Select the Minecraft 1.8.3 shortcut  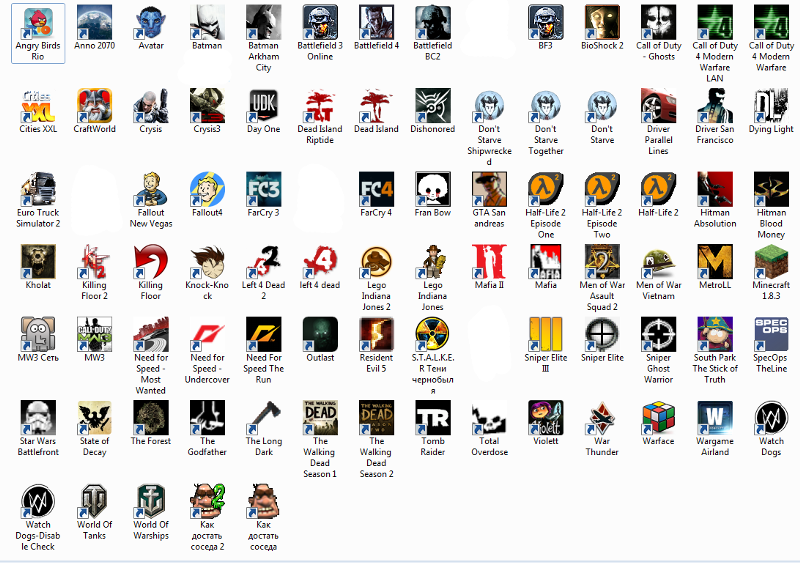point(771,261)
